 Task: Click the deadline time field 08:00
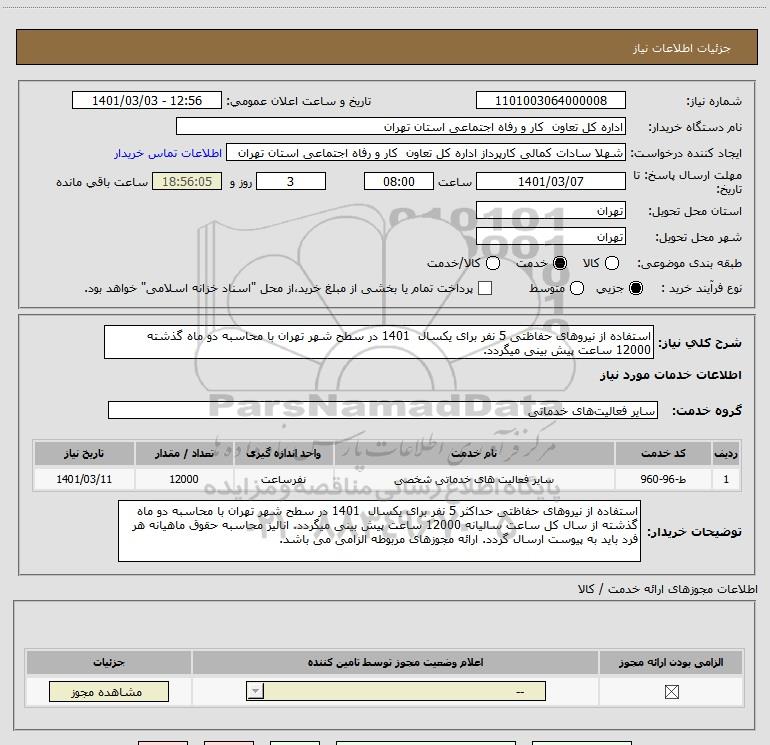(399, 182)
